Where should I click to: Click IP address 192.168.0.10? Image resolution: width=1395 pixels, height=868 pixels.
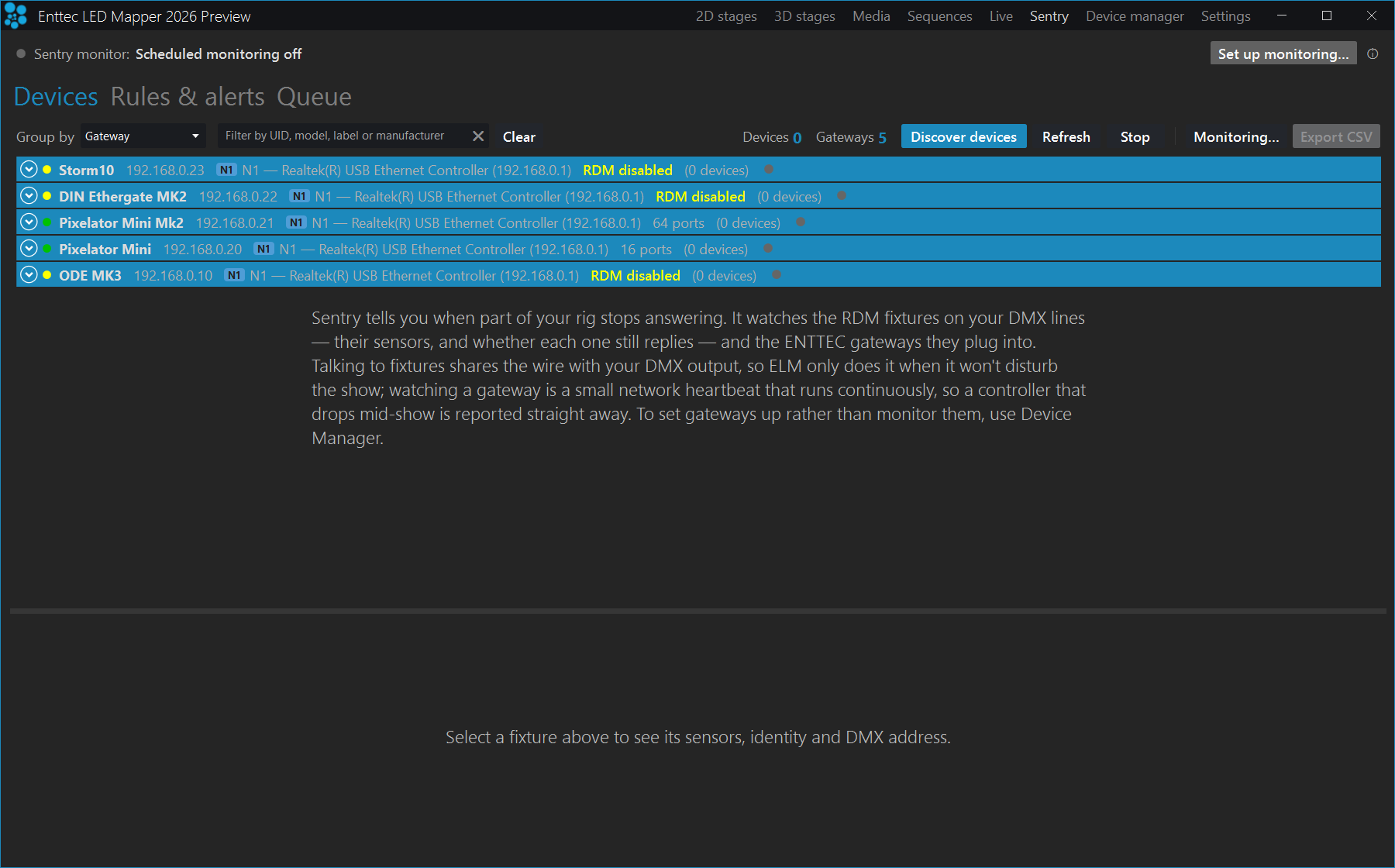[x=173, y=275]
